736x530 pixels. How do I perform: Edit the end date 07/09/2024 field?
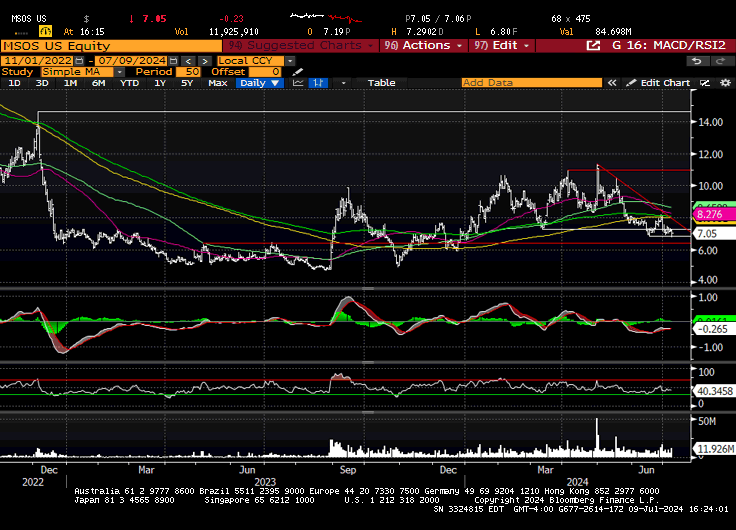pos(132,61)
